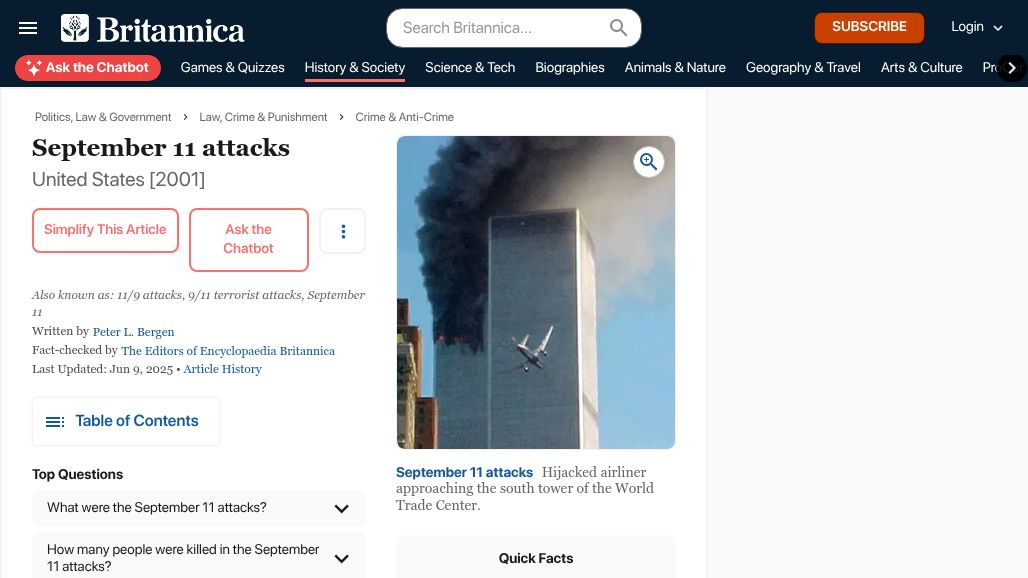Click the search magnifier icon
Viewport: 1028px width, 578px height.
pyautogui.click(x=618, y=28)
